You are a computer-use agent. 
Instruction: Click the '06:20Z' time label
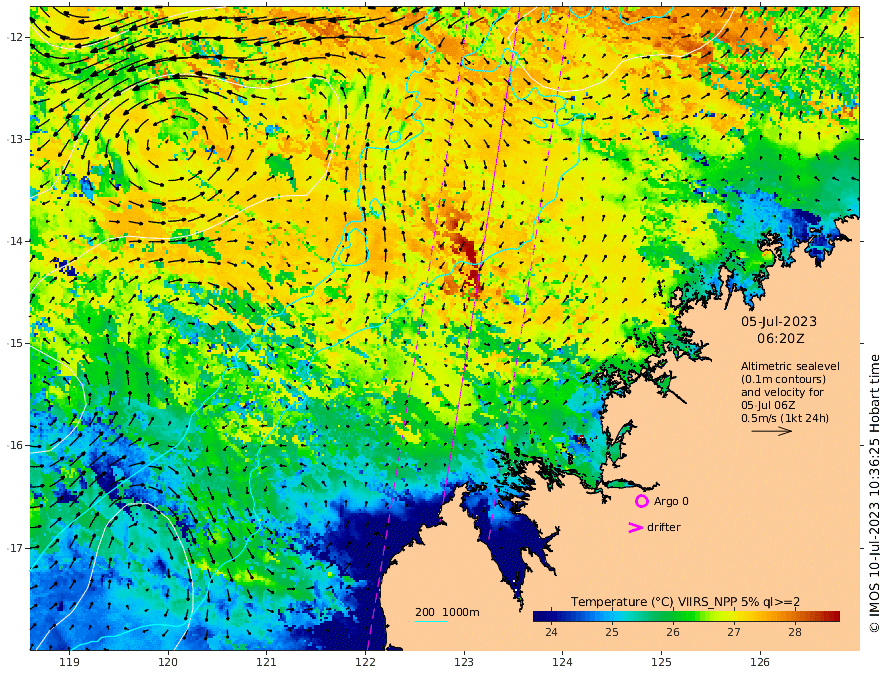[780, 338]
